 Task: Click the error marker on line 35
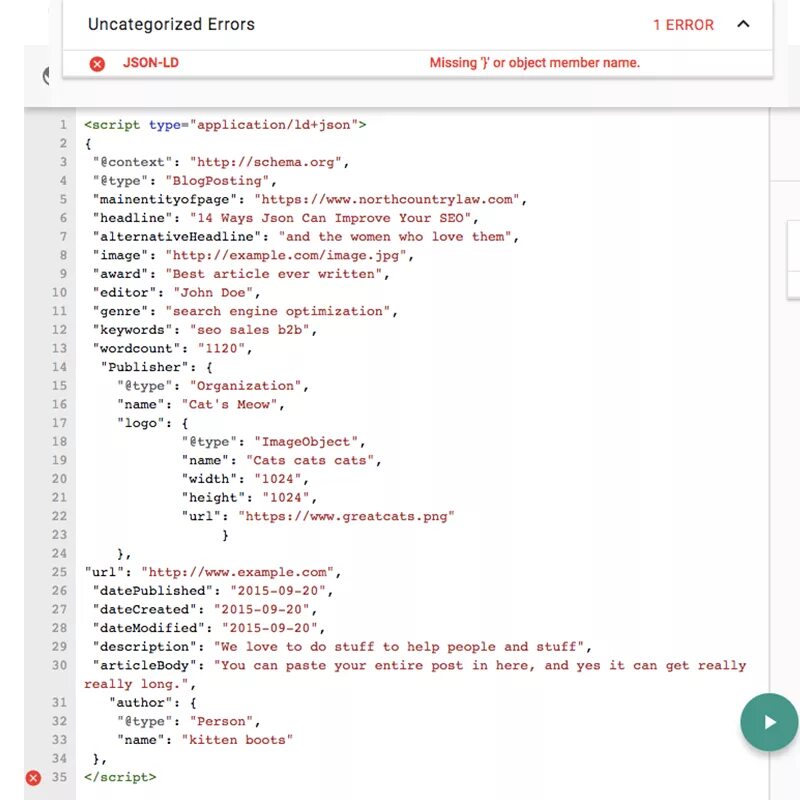pos(33,778)
